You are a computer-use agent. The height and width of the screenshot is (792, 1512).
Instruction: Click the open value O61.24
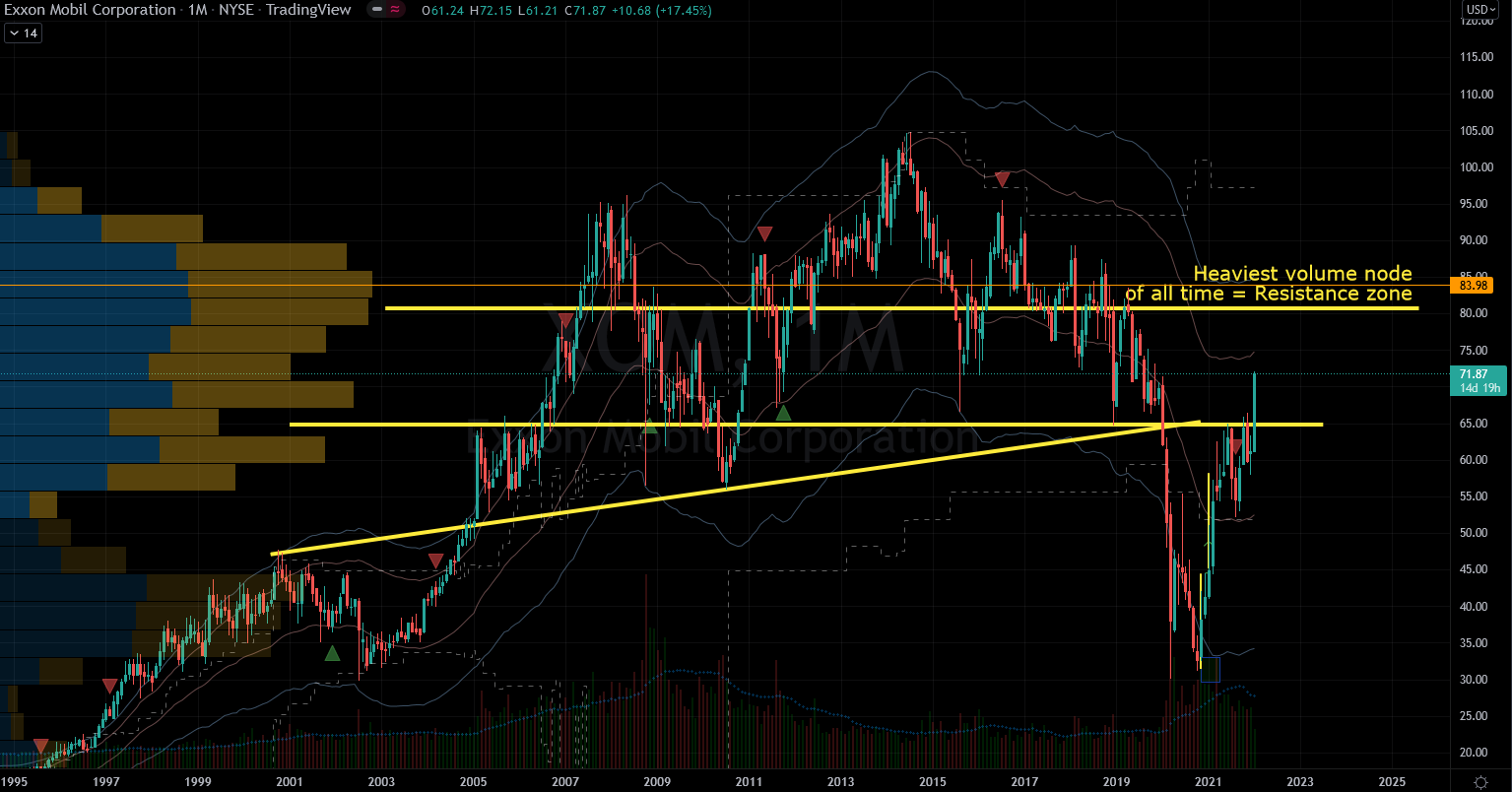point(441,10)
